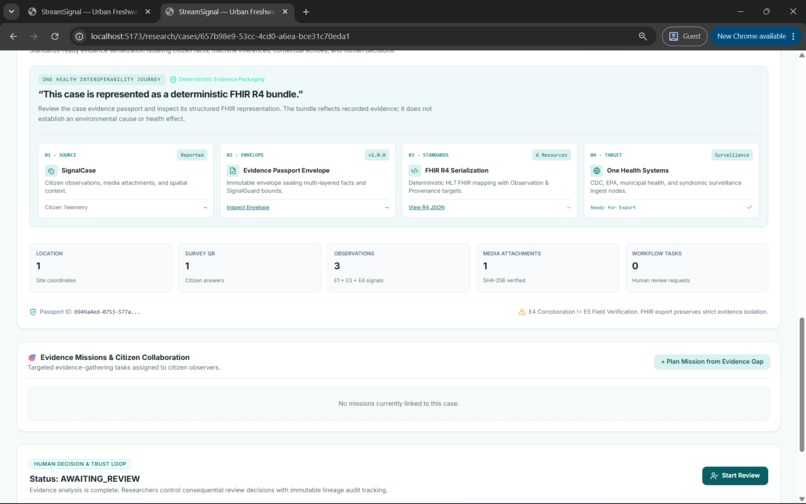This screenshot has height=504, width=806.
Task: Click the Evidence Missions target icon
Action: click(x=32, y=357)
